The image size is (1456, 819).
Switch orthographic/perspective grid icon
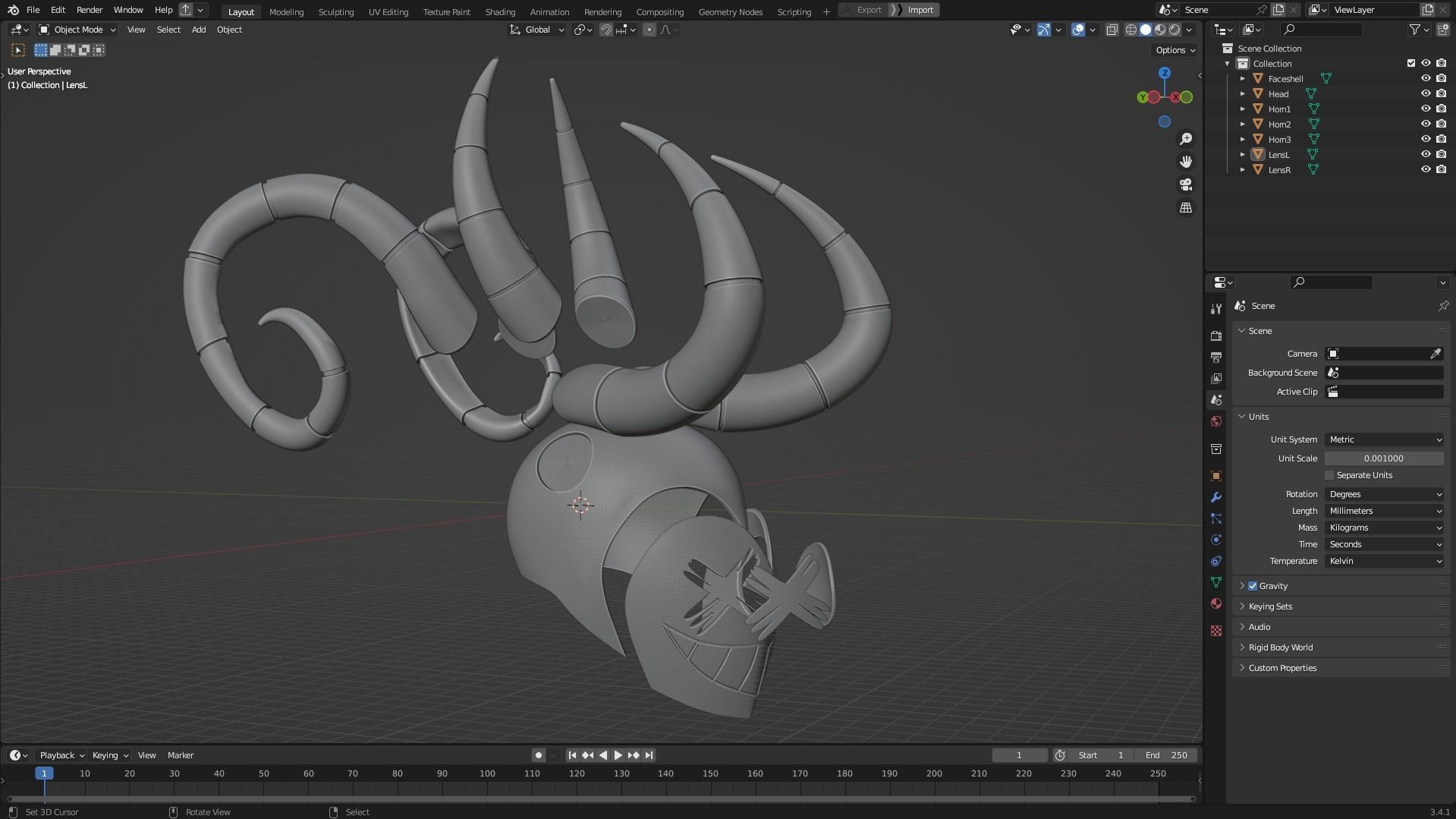(x=1186, y=207)
